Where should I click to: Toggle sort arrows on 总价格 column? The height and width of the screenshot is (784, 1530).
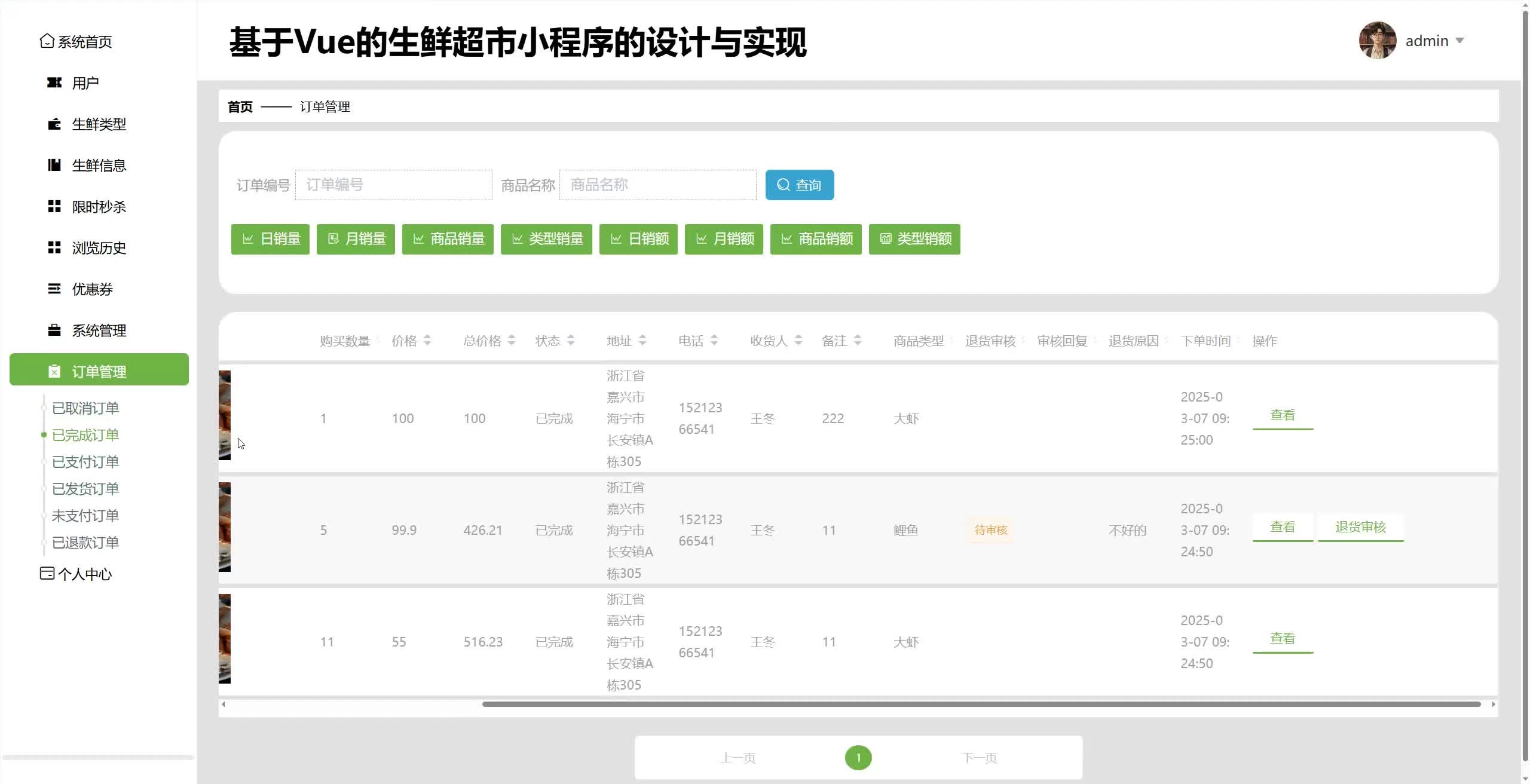(511, 341)
